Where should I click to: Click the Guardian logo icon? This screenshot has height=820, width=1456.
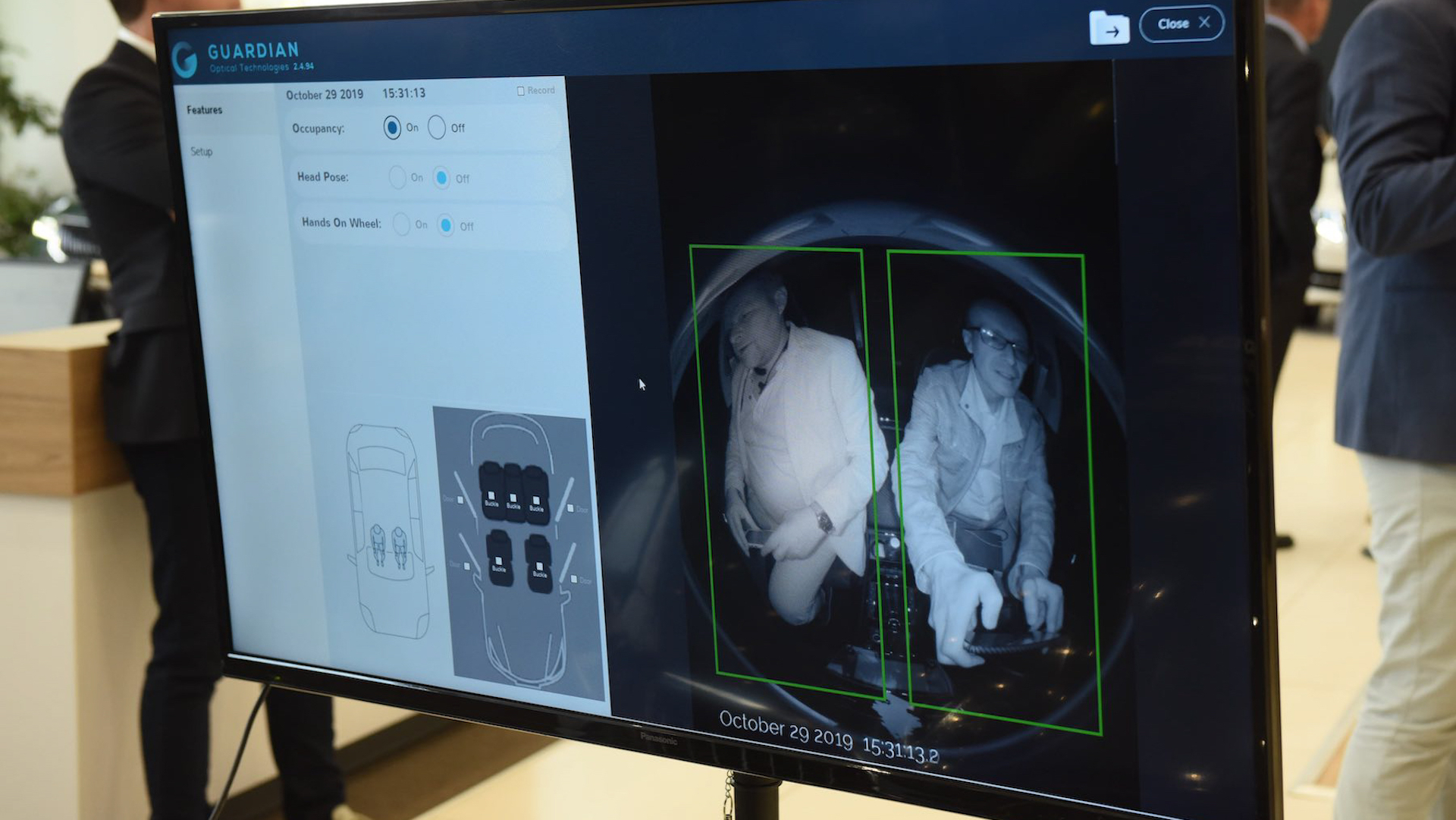[x=184, y=59]
